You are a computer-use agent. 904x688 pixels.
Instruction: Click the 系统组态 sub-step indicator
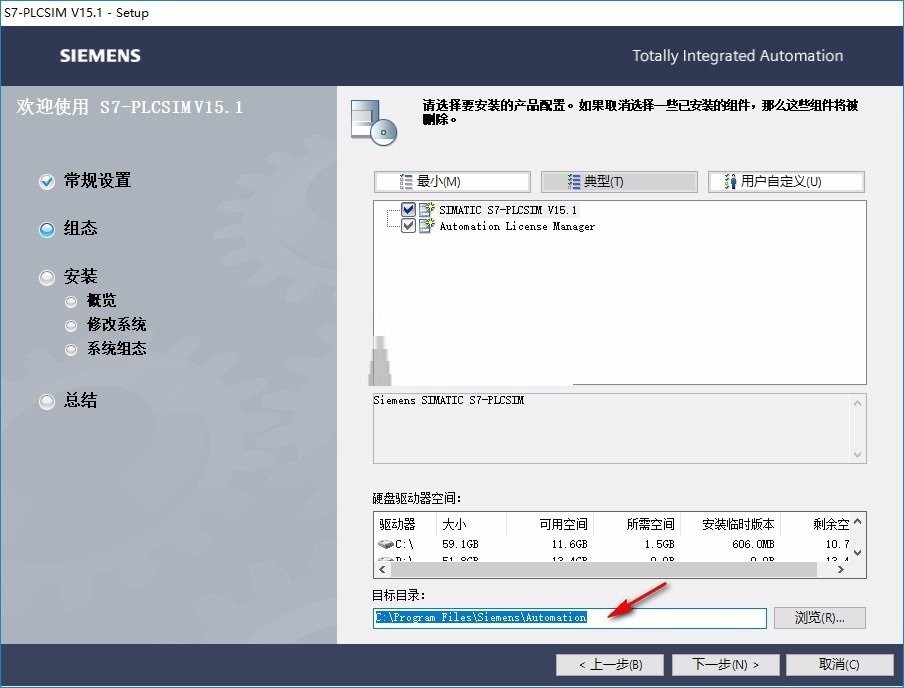pyautogui.click(x=71, y=350)
